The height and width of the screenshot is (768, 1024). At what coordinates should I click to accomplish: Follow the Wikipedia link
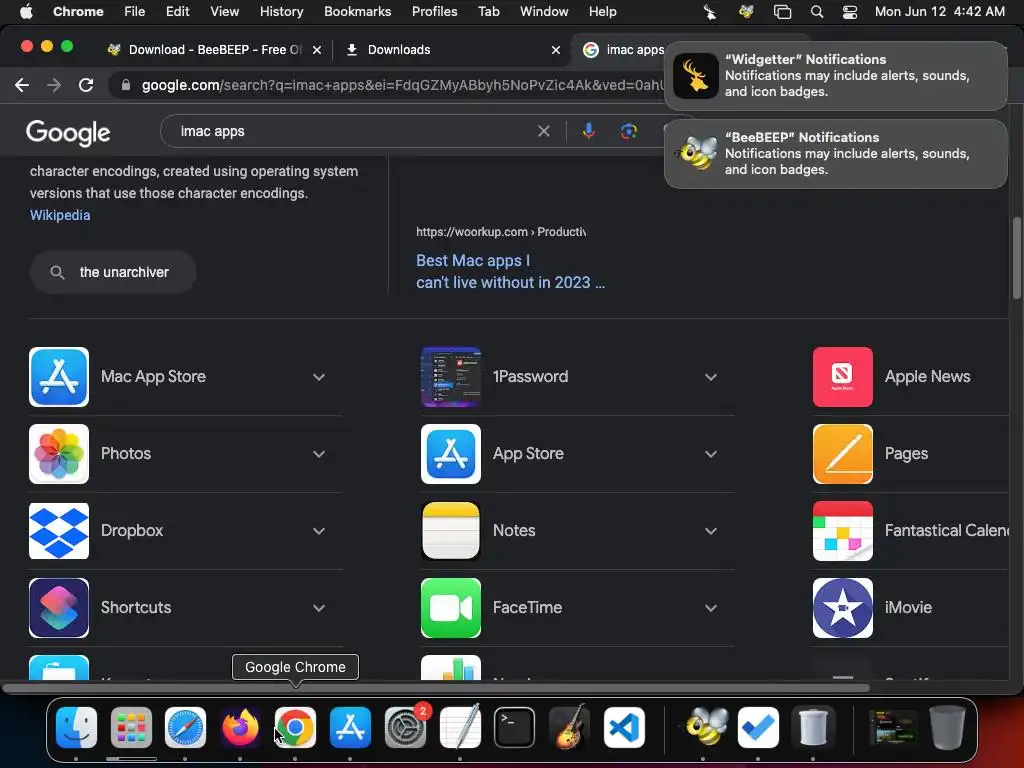(60, 215)
